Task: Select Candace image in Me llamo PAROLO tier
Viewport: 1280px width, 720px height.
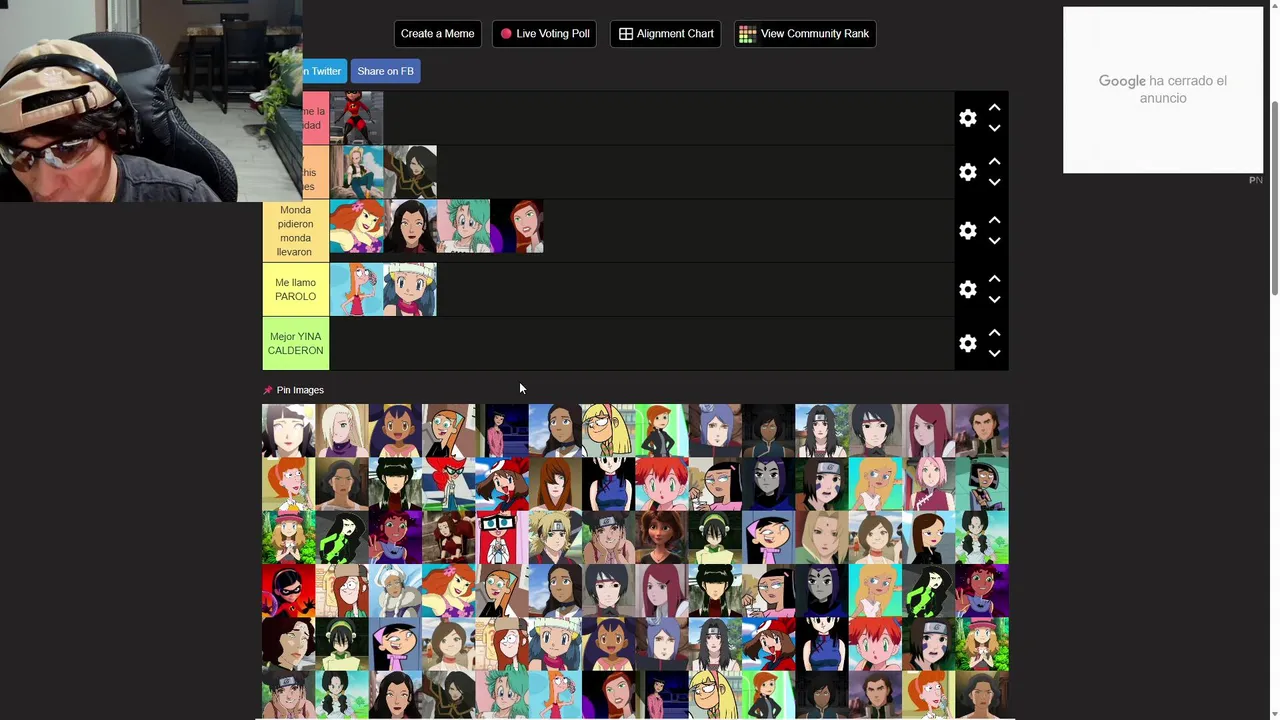Action: click(356, 290)
